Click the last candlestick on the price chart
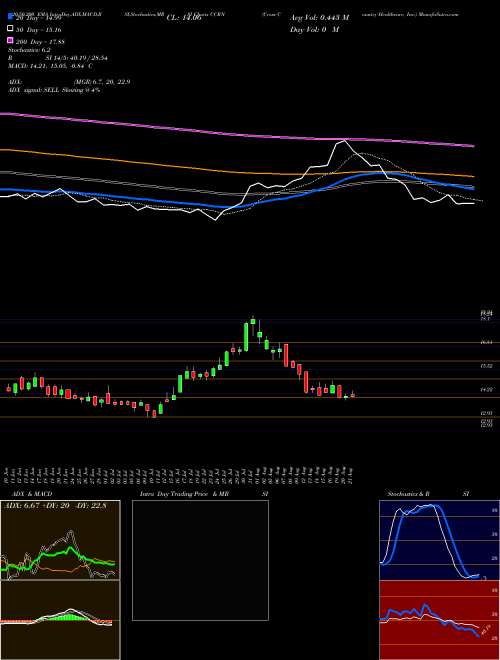The height and width of the screenshot is (660, 500). tap(352, 395)
